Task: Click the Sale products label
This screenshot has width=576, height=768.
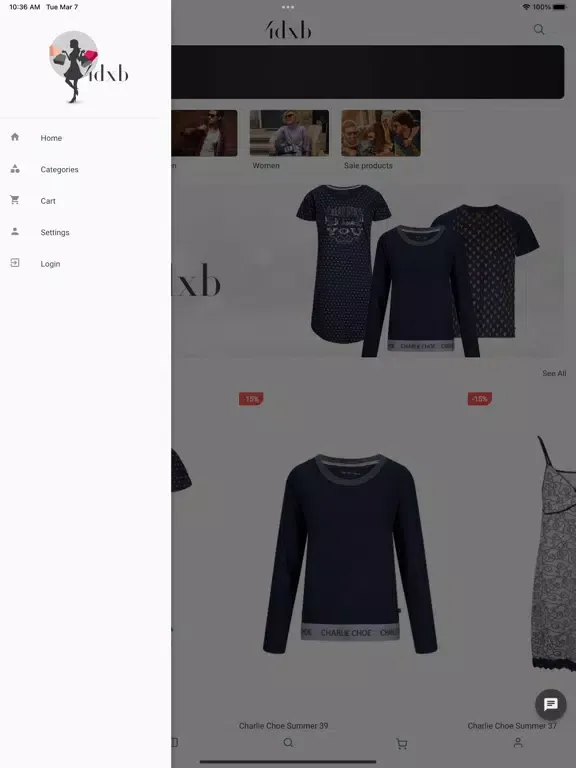Action: [368, 166]
